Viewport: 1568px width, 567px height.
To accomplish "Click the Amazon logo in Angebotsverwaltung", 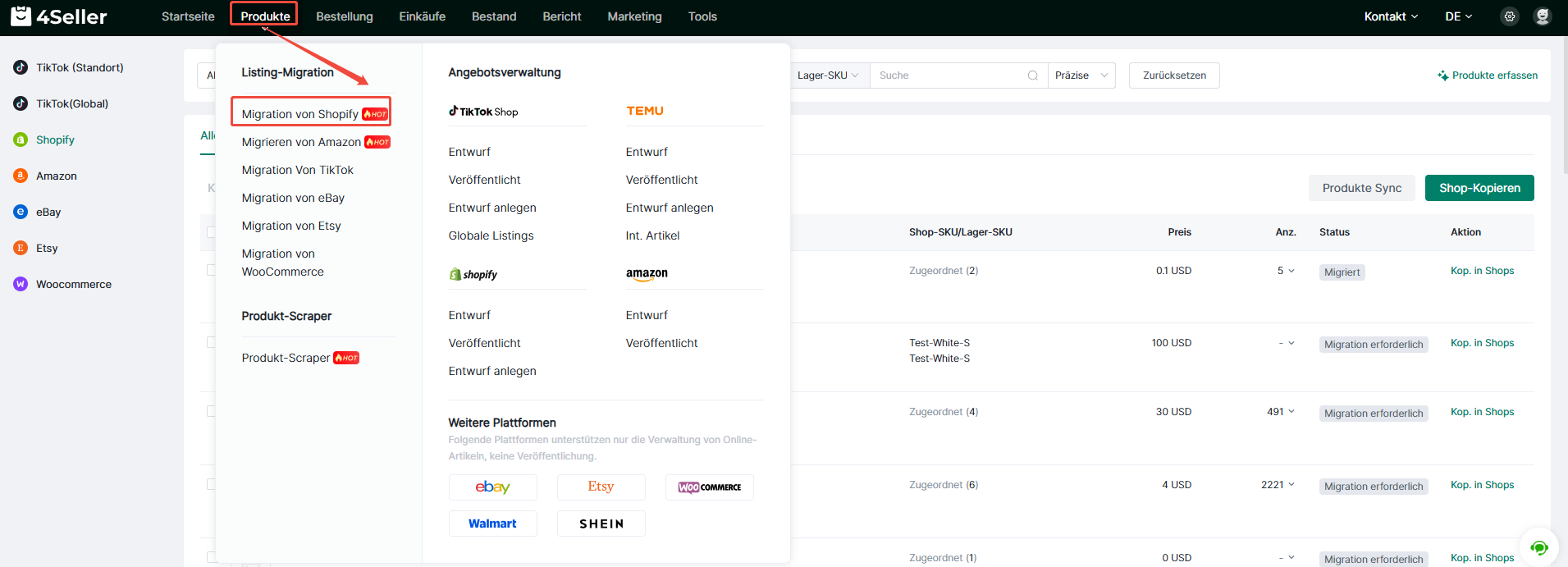I will coord(647,274).
